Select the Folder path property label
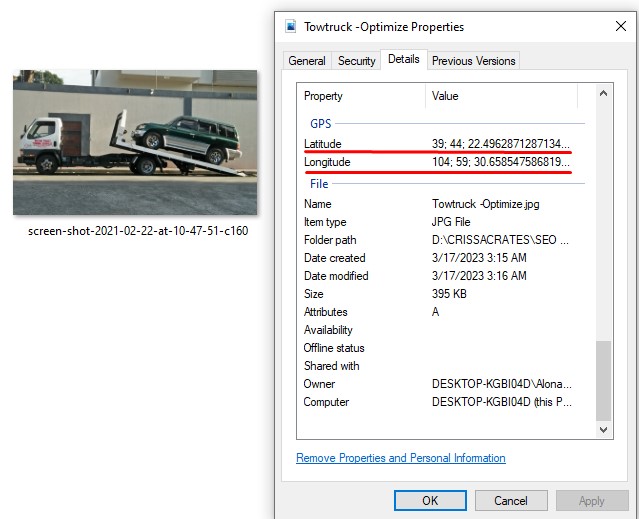The width and height of the screenshot is (639, 519). click(330, 240)
